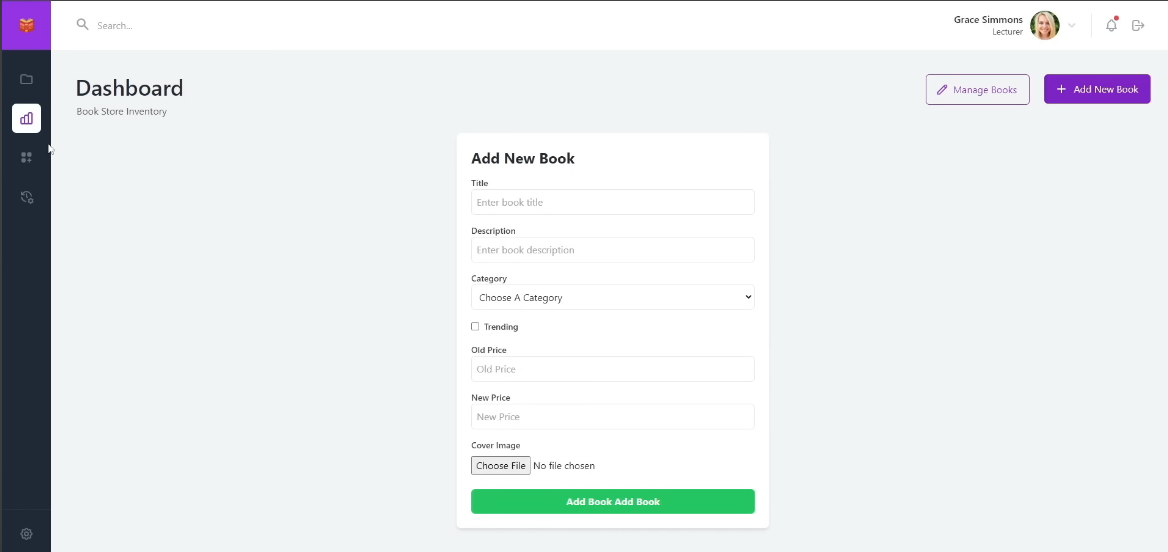The image size is (1168, 552).
Task: Click the book store logo icon
Action: click(x=26, y=25)
